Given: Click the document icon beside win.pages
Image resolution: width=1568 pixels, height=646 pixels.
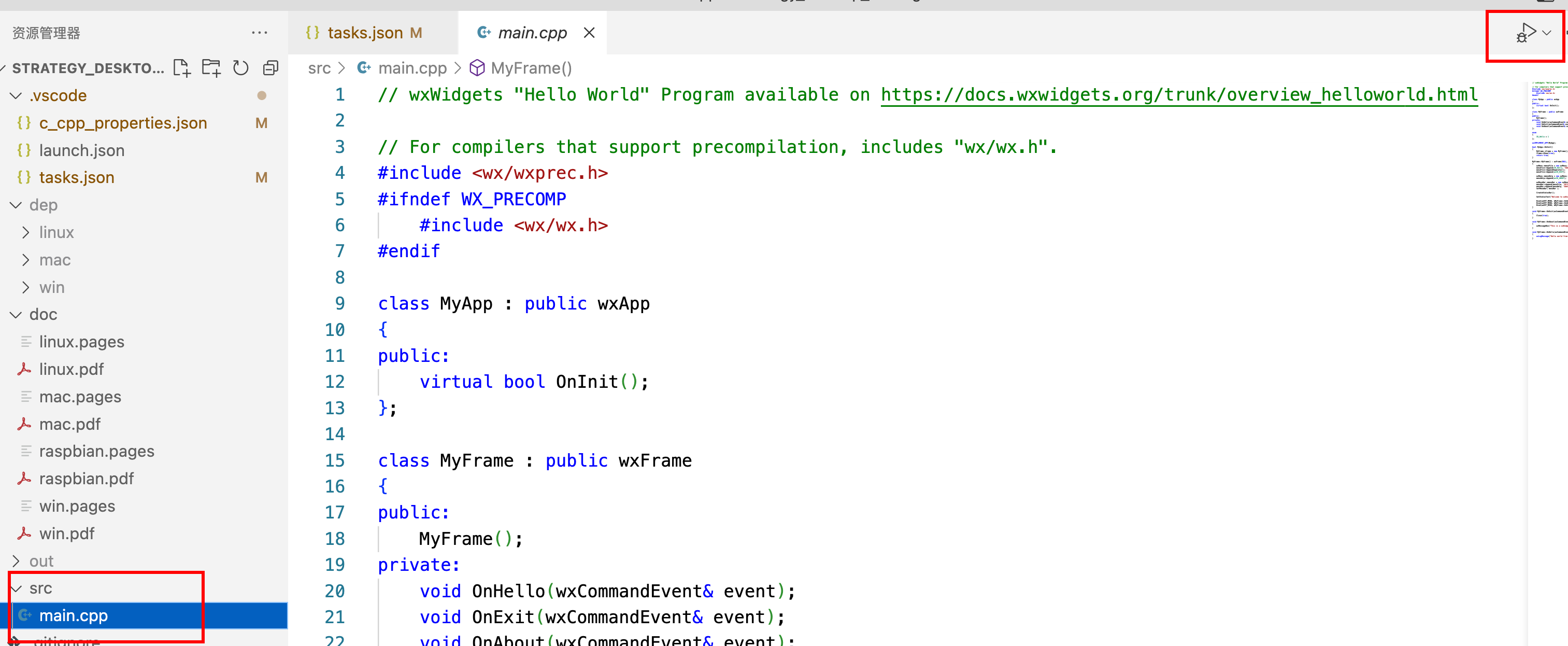Looking at the screenshot, I should tap(25, 506).
